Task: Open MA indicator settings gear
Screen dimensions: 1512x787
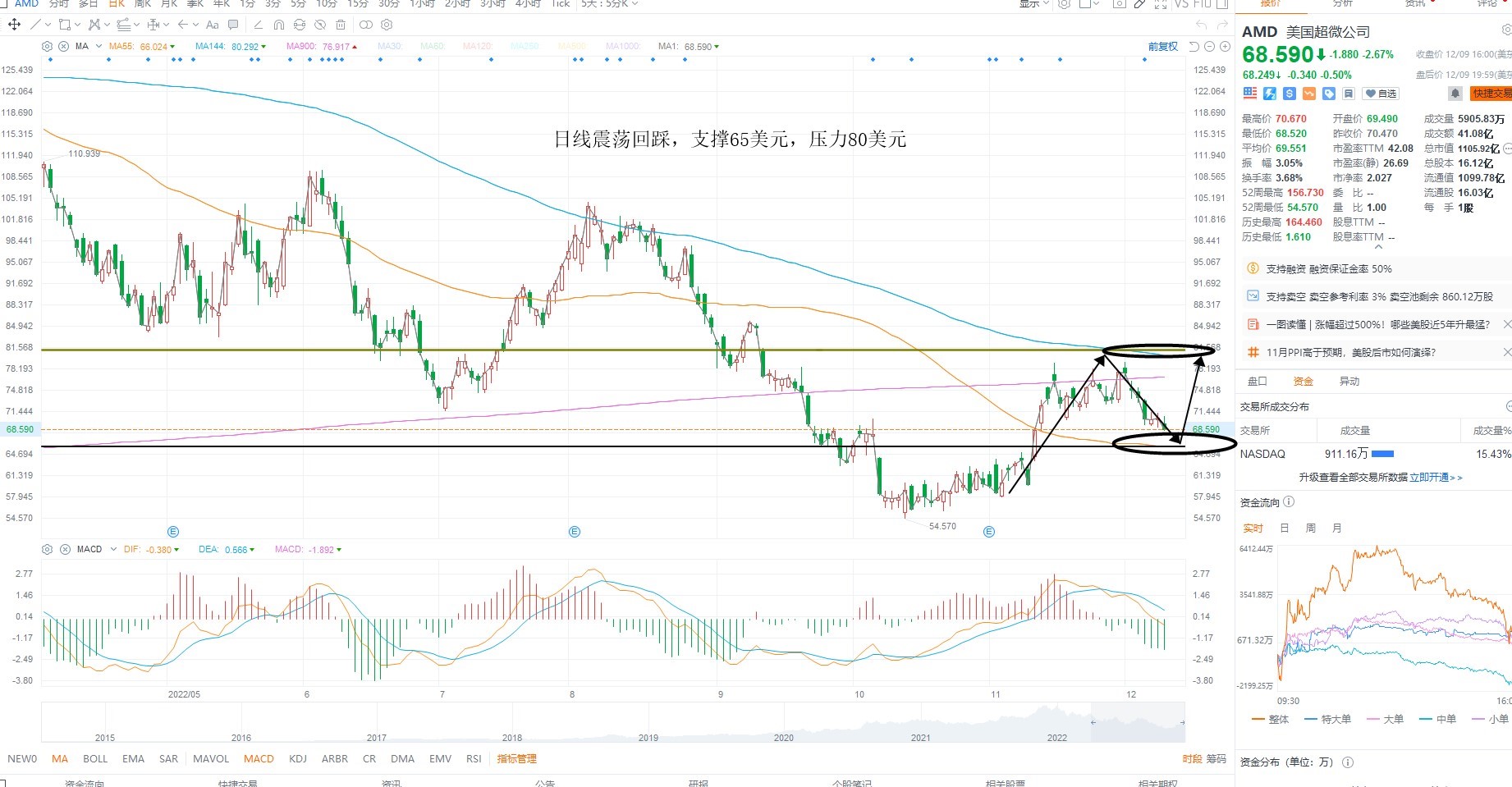Action: pos(47,46)
